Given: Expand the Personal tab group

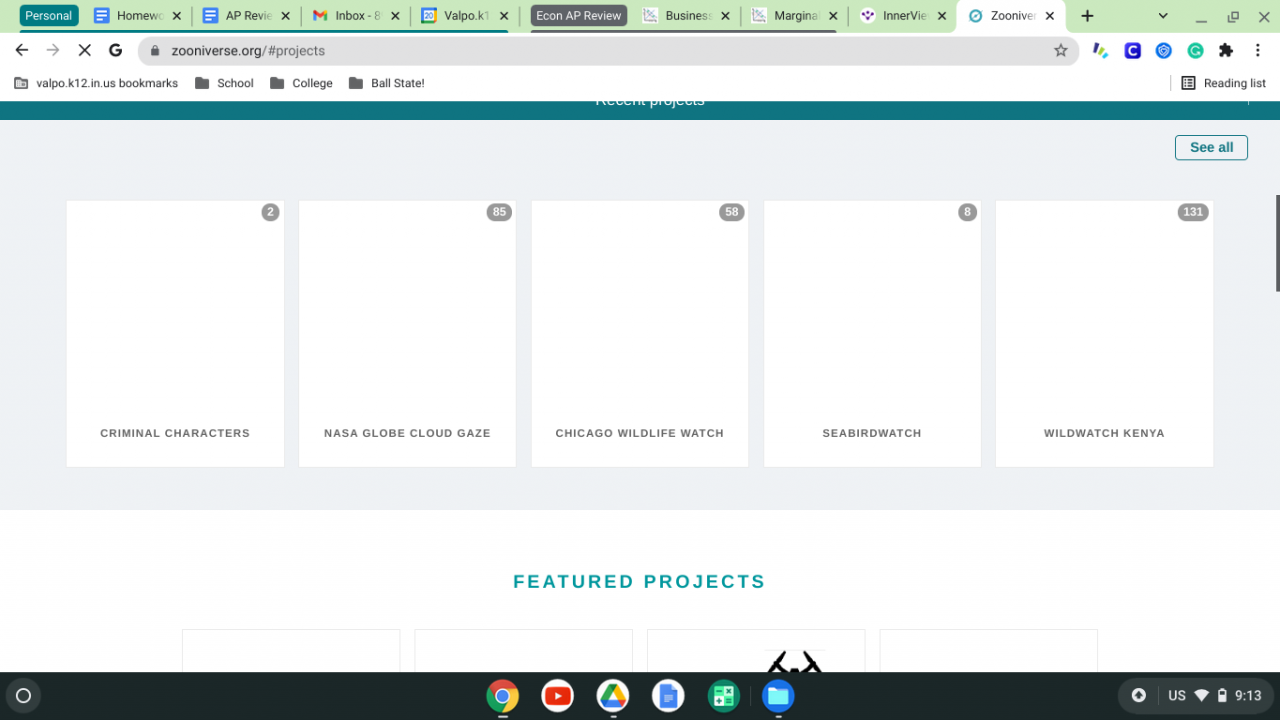Looking at the screenshot, I should pos(49,16).
